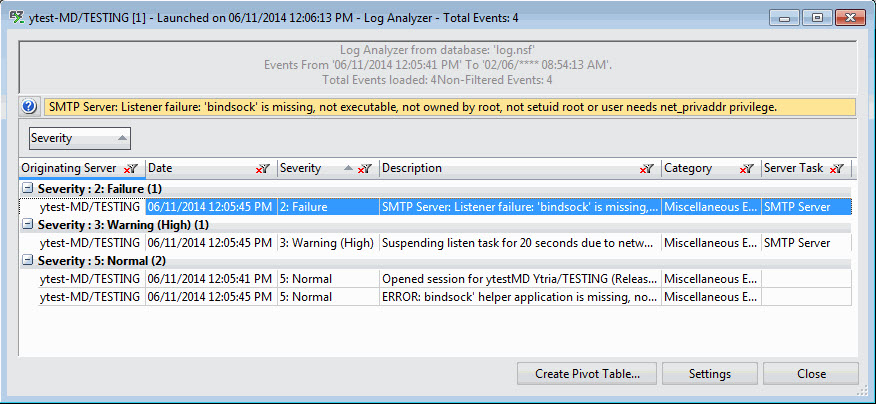Collapse the Severity 2: Failure group
Image resolution: width=876 pixels, height=404 pixels.
coord(27,188)
